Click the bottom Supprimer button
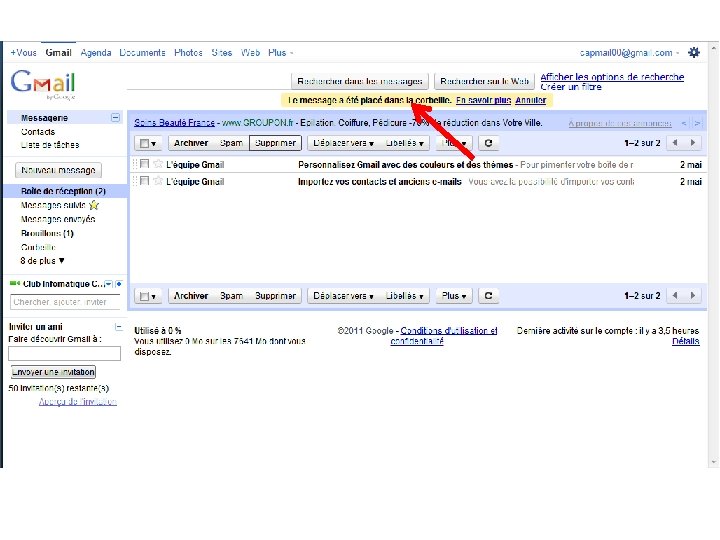The height and width of the screenshot is (540, 720). pyautogui.click(x=275, y=296)
